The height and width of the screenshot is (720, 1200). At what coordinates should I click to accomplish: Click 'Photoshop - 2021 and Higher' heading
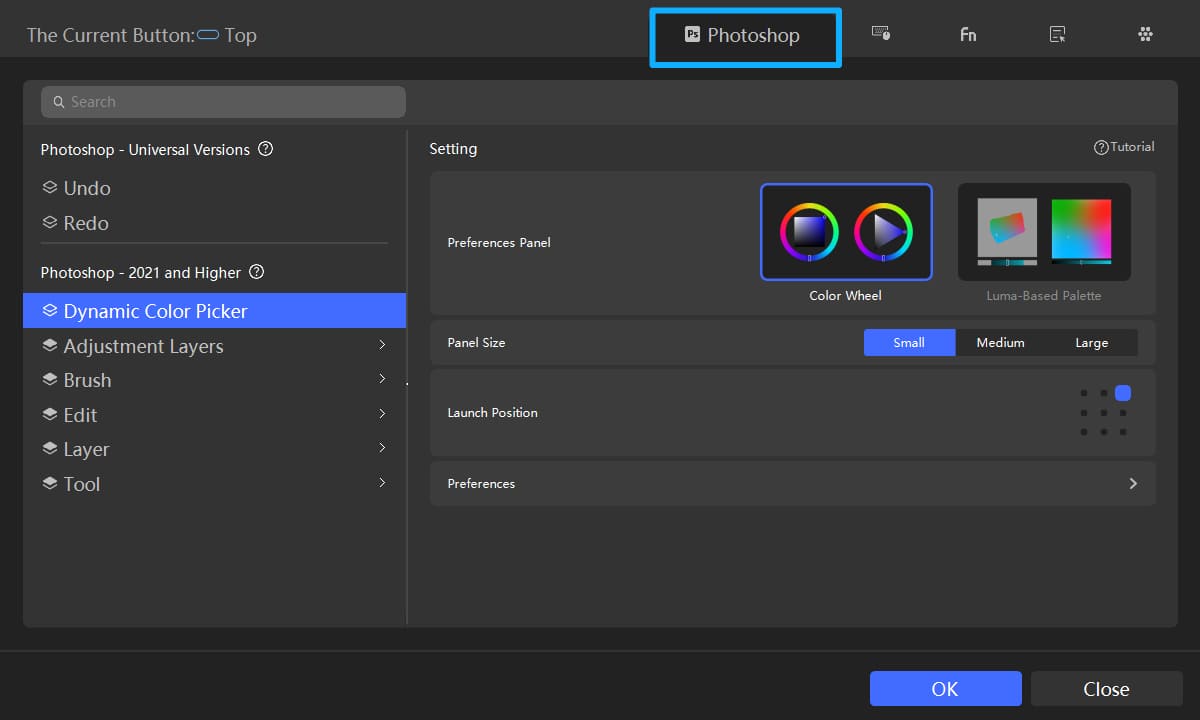(x=141, y=273)
